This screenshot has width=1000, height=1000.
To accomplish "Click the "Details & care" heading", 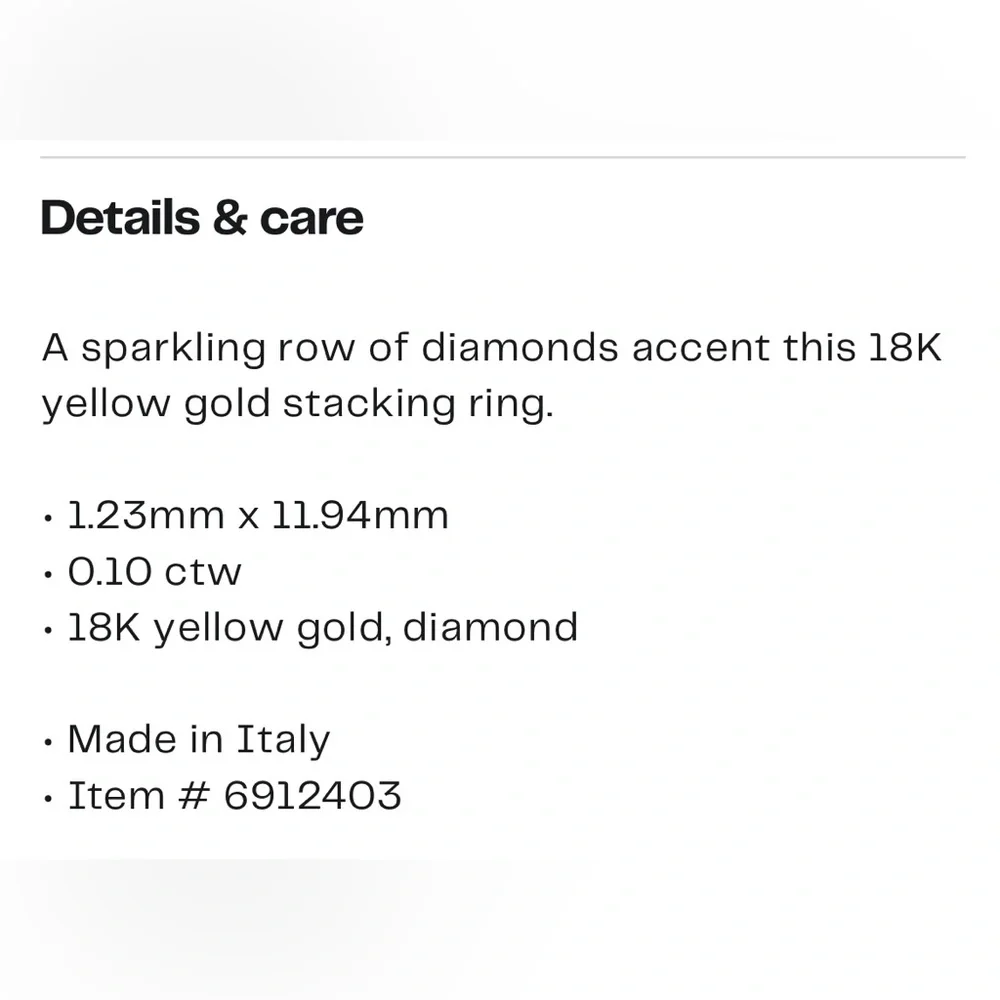I will (x=202, y=218).
